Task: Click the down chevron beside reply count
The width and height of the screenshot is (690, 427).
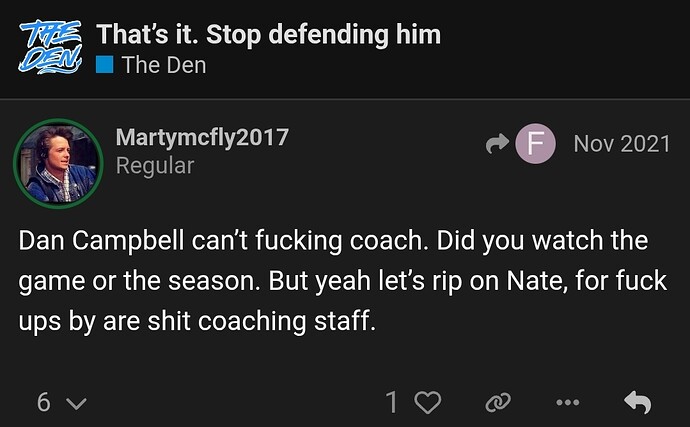Action: click(76, 404)
